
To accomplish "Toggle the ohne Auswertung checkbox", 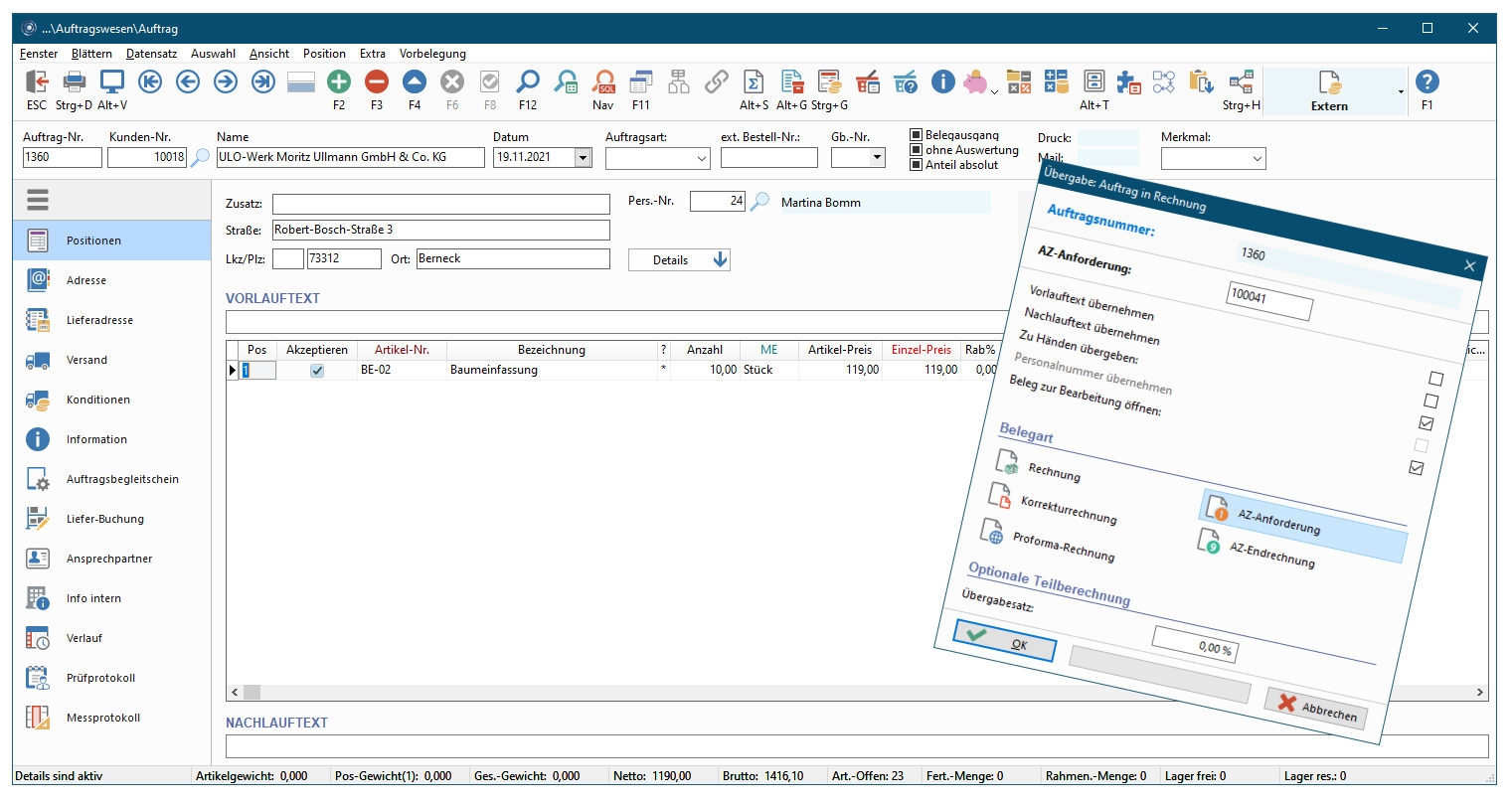I will coord(917,150).
